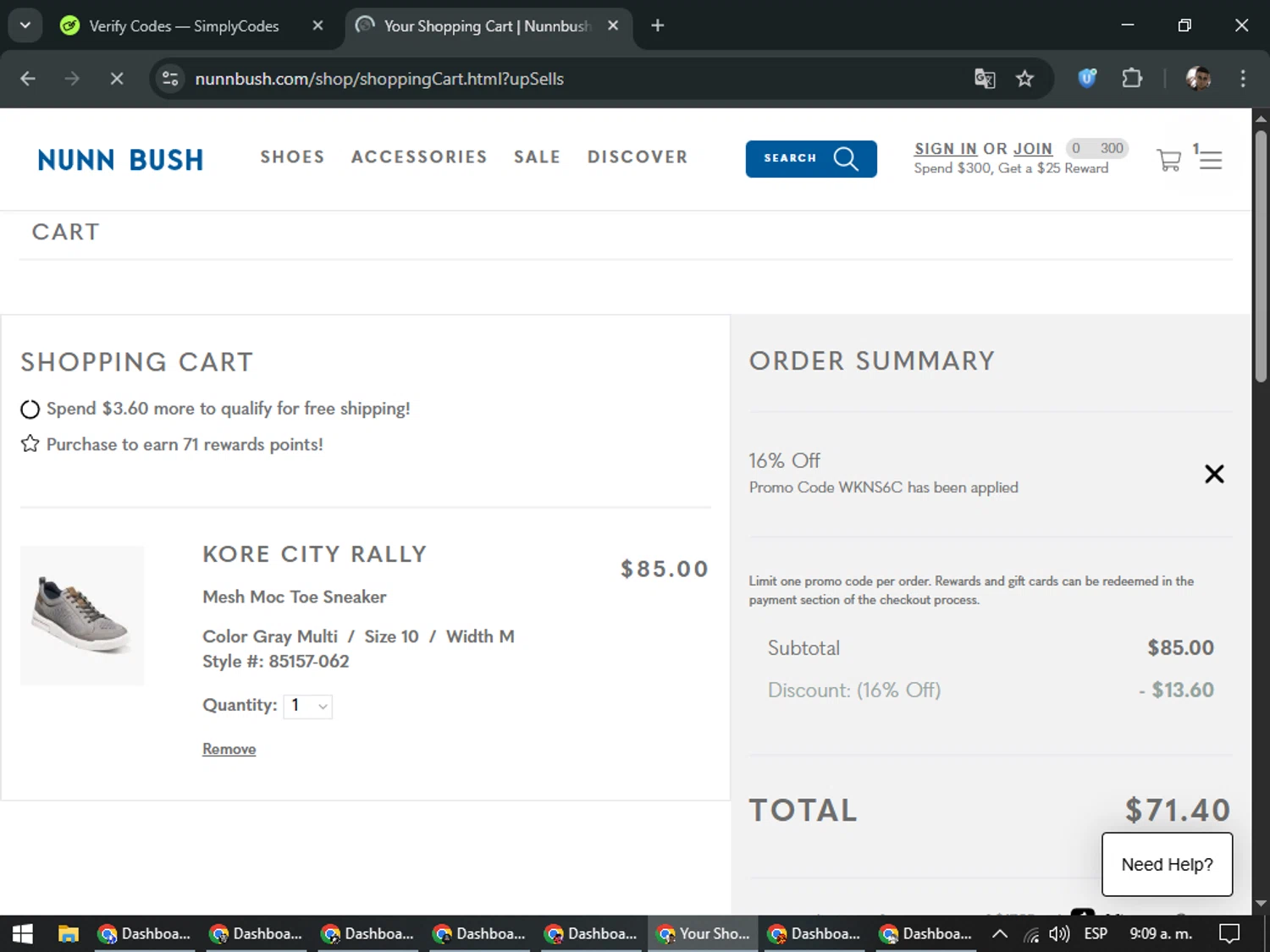View site information icon in address bar
This screenshot has height=952, width=1270.
[170, 79]
